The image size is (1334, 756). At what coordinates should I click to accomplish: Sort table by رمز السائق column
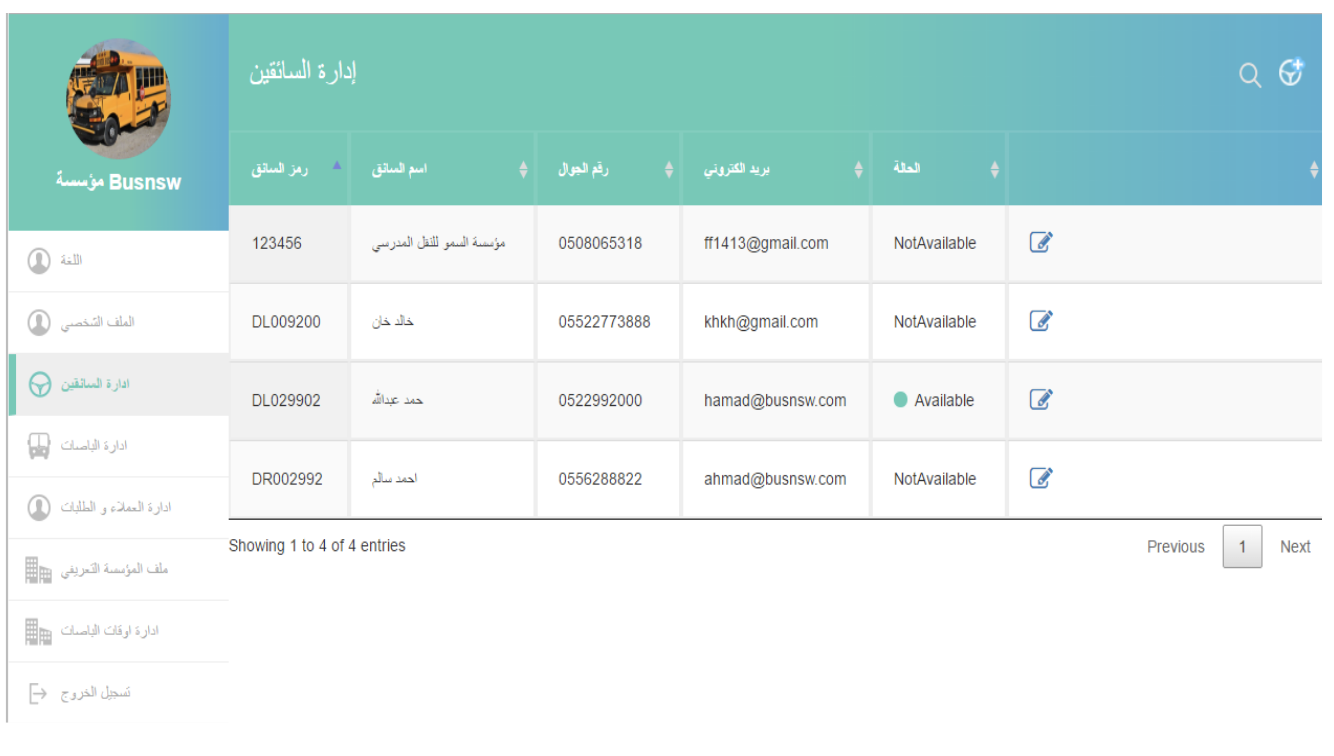point(288,169)
